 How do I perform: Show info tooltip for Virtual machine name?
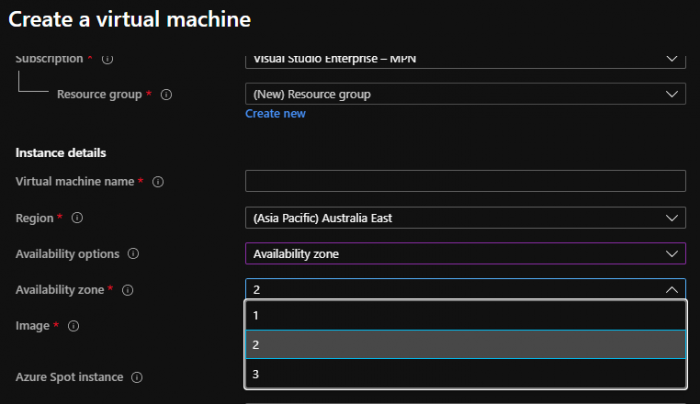(158, 182)
